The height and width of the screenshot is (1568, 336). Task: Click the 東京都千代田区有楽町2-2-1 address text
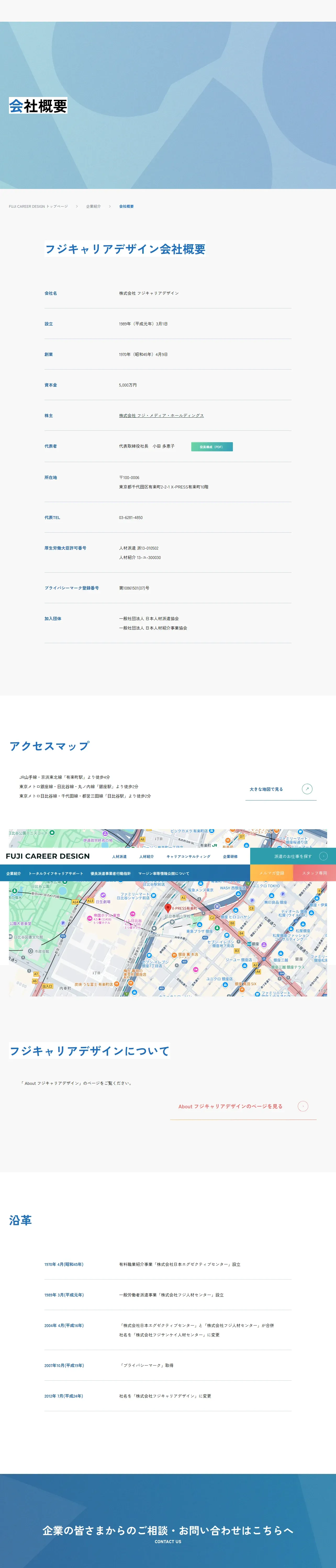[164, 487]
